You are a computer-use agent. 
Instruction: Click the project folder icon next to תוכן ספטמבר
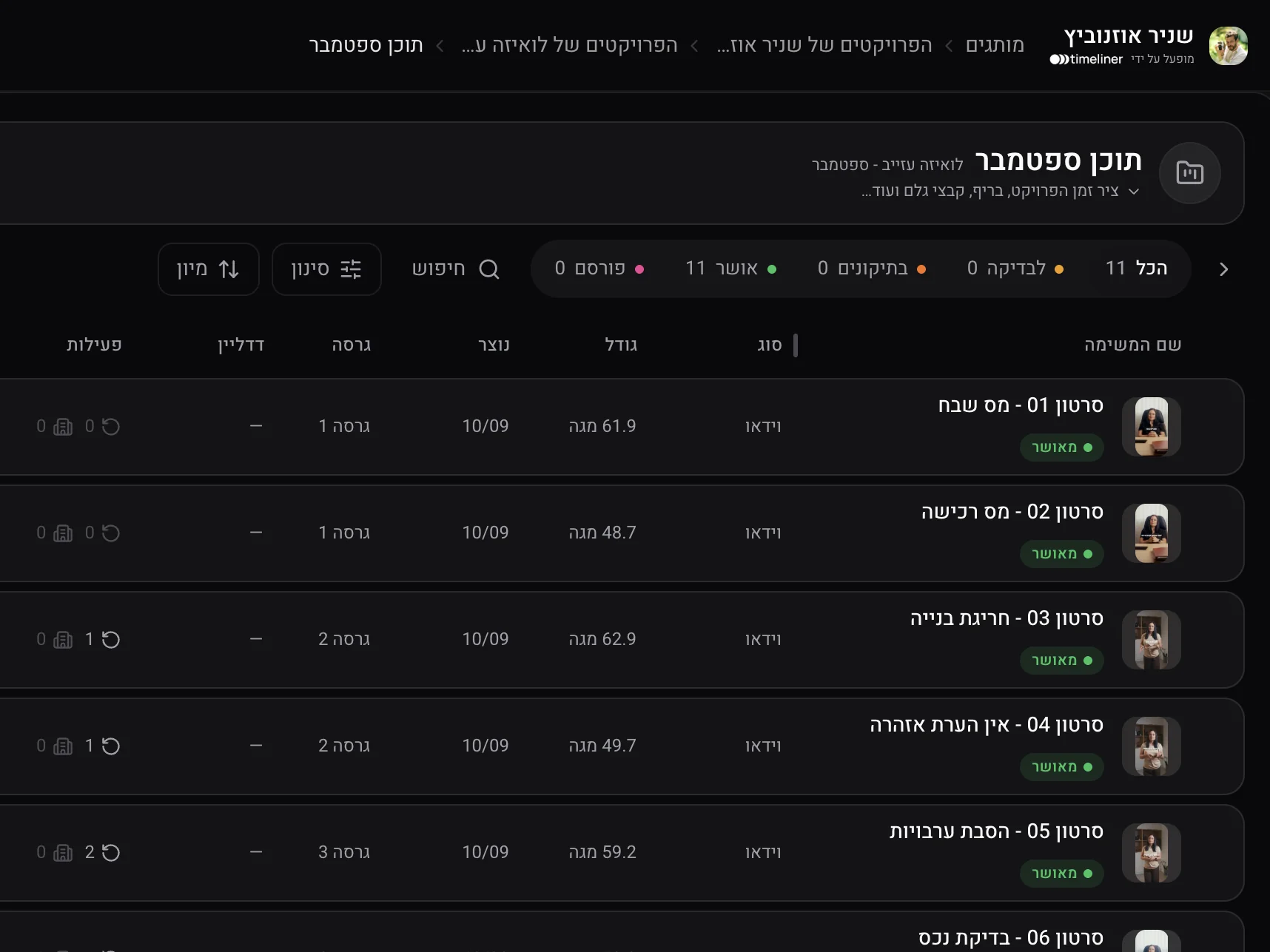pos(1189,173)
